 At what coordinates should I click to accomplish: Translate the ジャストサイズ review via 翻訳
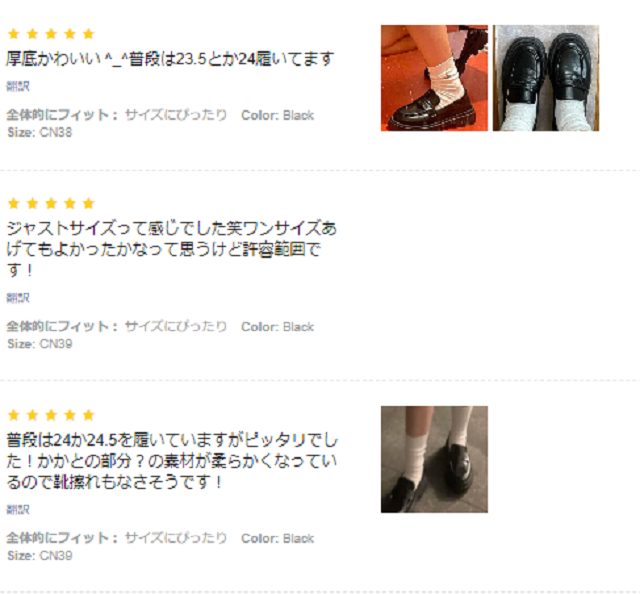pyautogui.click(x=18, y=298)
